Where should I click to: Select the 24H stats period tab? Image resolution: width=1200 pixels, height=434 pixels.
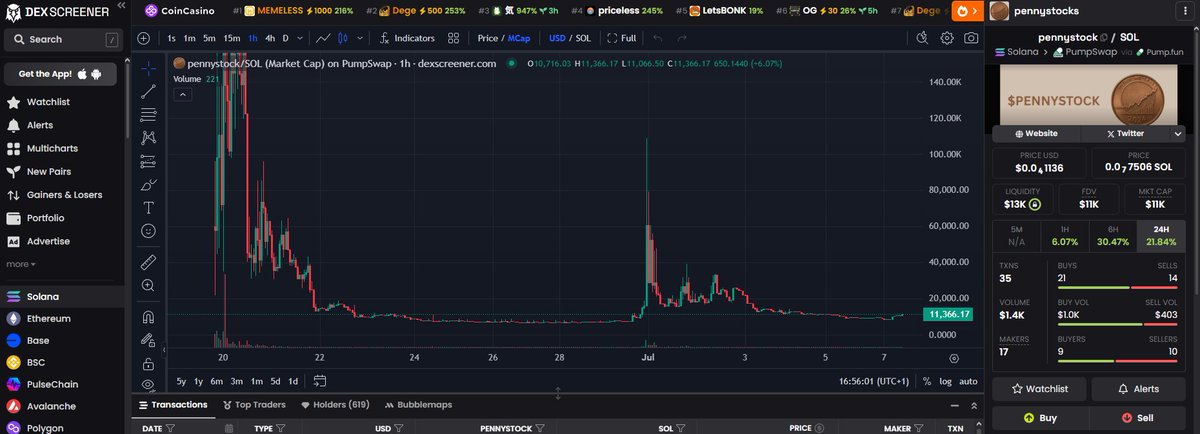tap(1162, 235)
